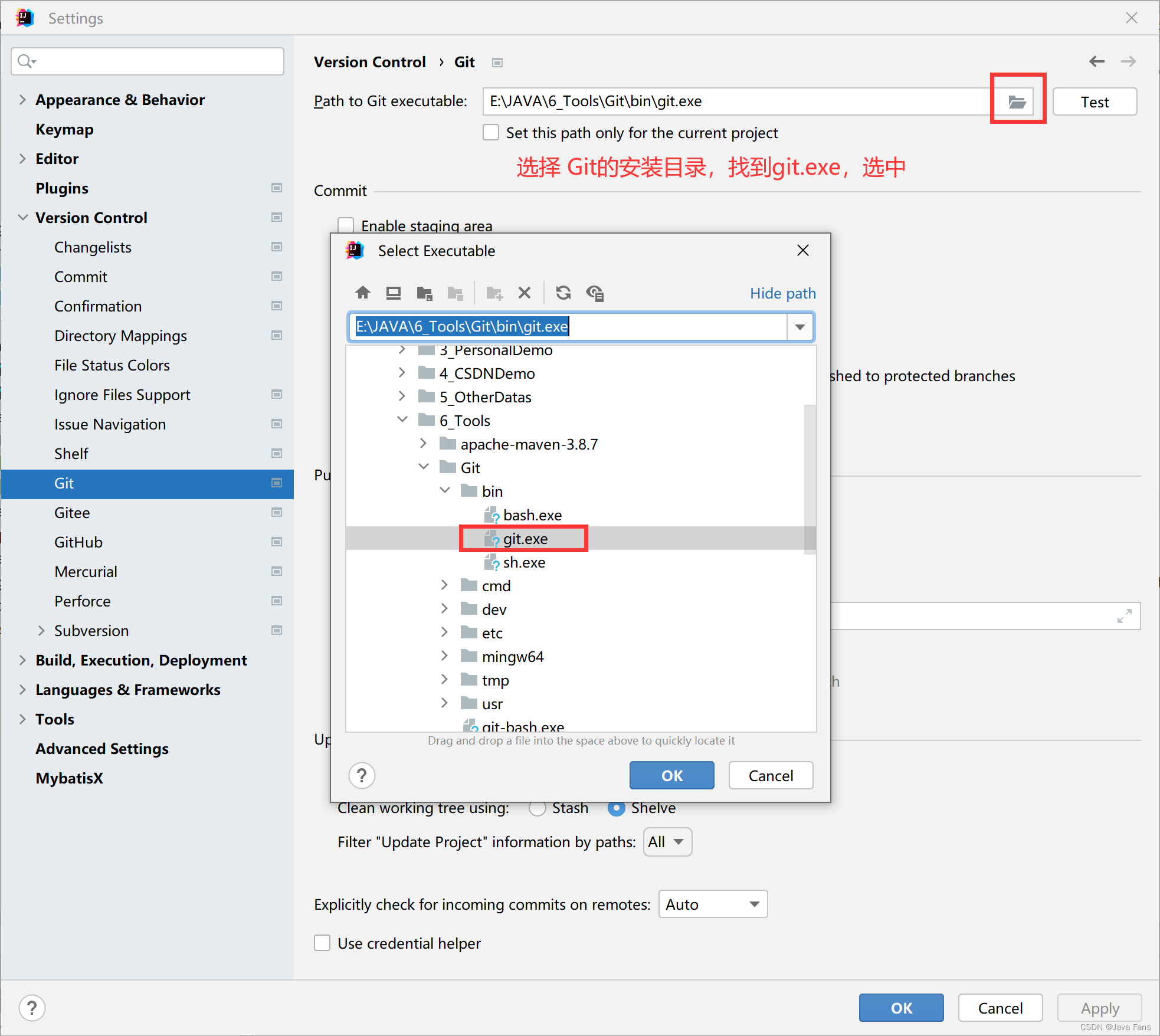Image resolution: width=1160 pixels, height=1036 pixels.
Task: Click the project-level icon beside Git breadcrumb
Action: point(497,63)
